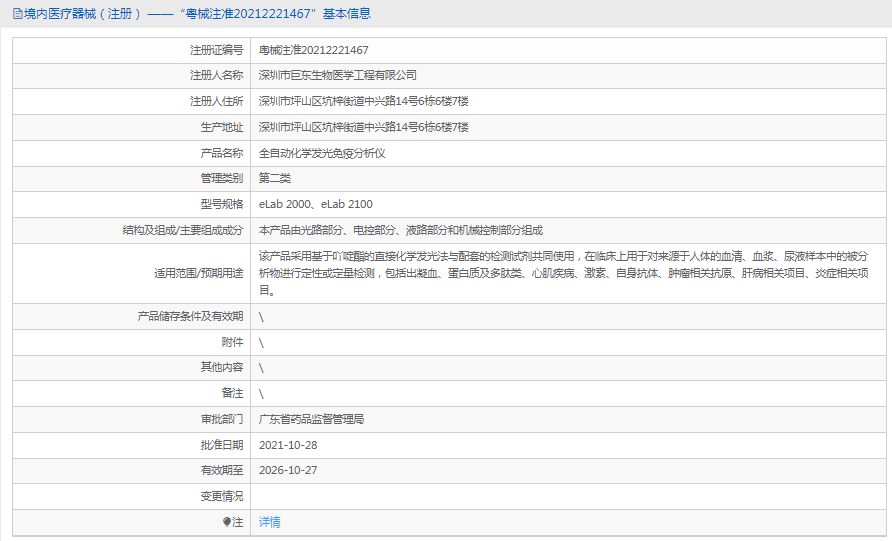Click the backslash value in 附件 row
Viewport: 892px width, 541px height.
click(x=261, y=342)
